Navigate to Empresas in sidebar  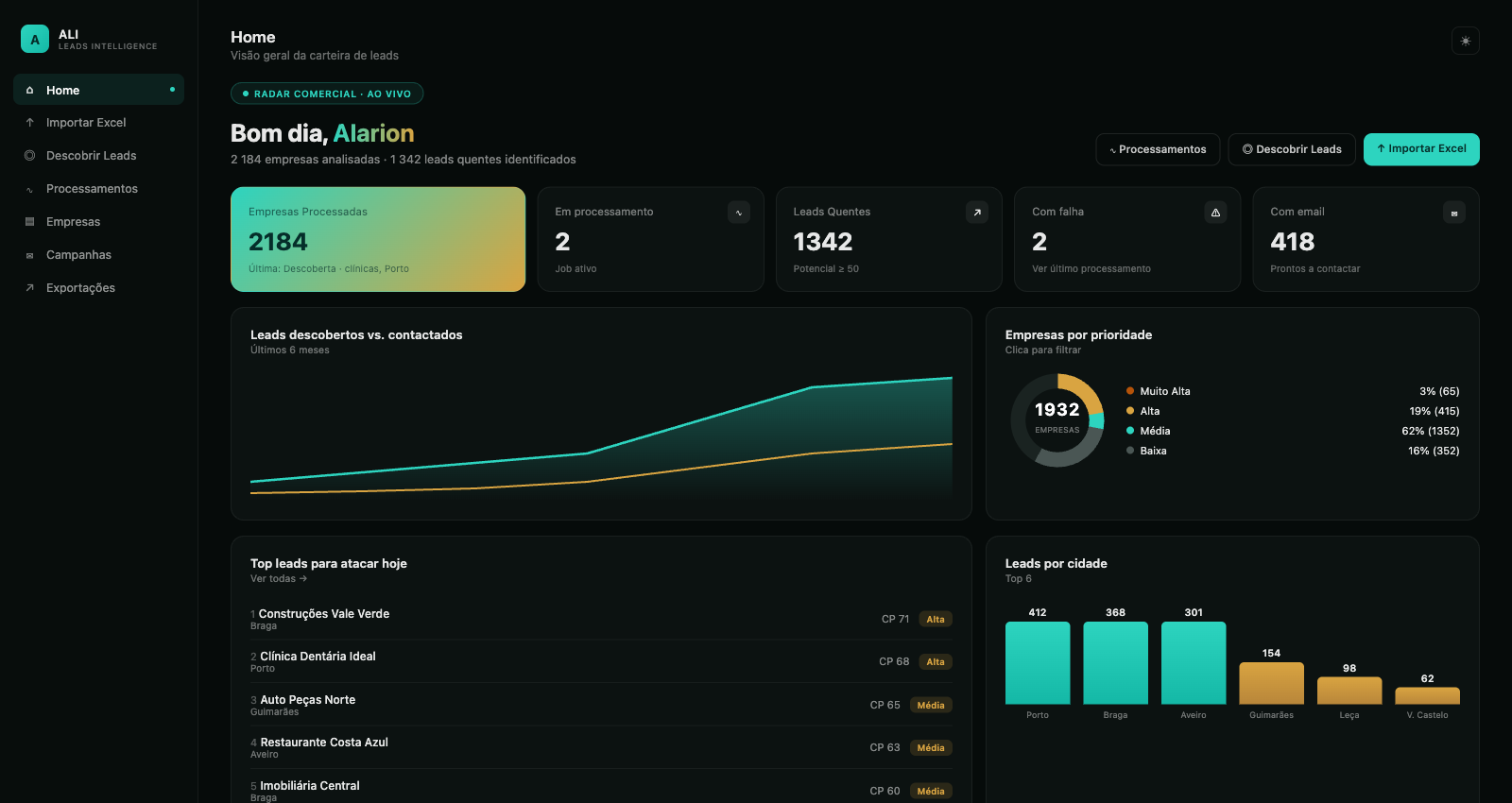98,222
